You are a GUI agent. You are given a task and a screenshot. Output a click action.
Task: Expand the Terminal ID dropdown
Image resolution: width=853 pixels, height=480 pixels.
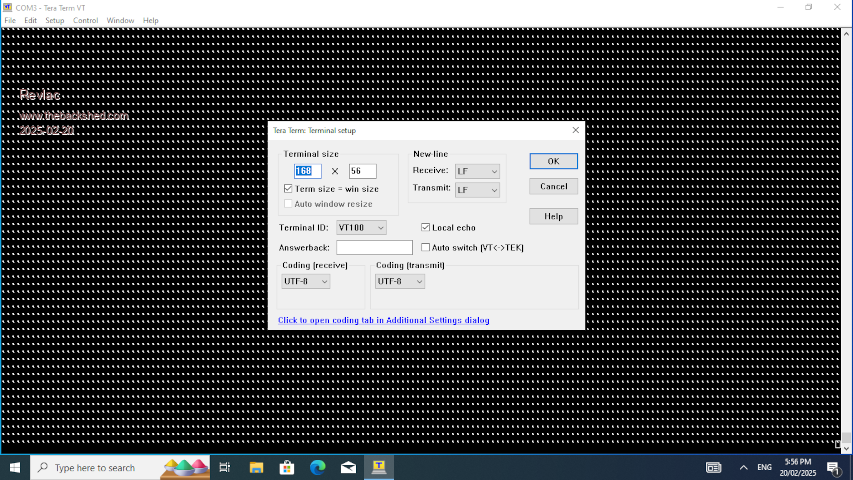click(361, 228)
